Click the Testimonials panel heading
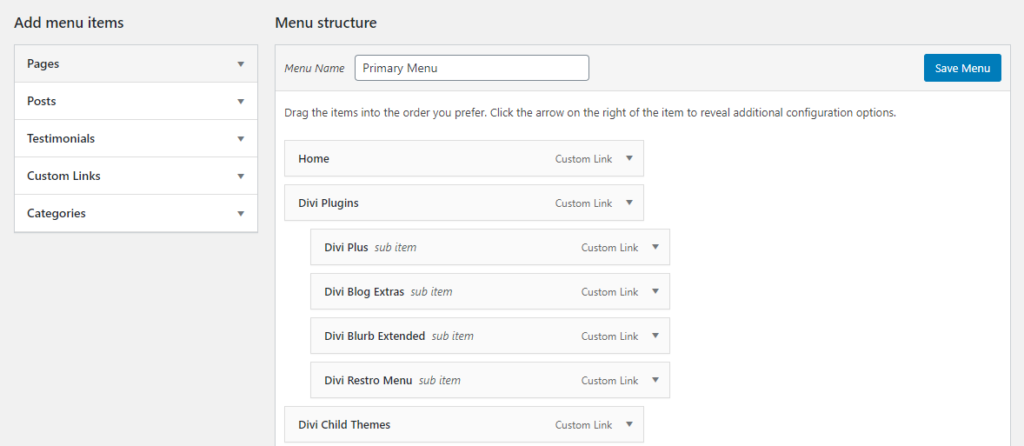Viewport: 1024px width, 446px height. pyautogui.click(x=61, y=139)
